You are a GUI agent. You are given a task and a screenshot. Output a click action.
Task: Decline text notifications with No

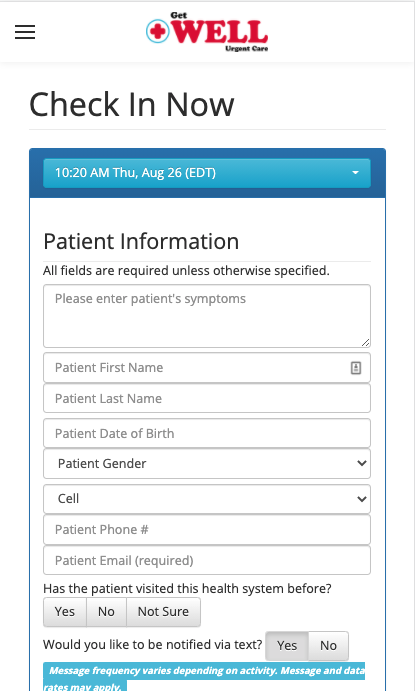click(328, 646)
